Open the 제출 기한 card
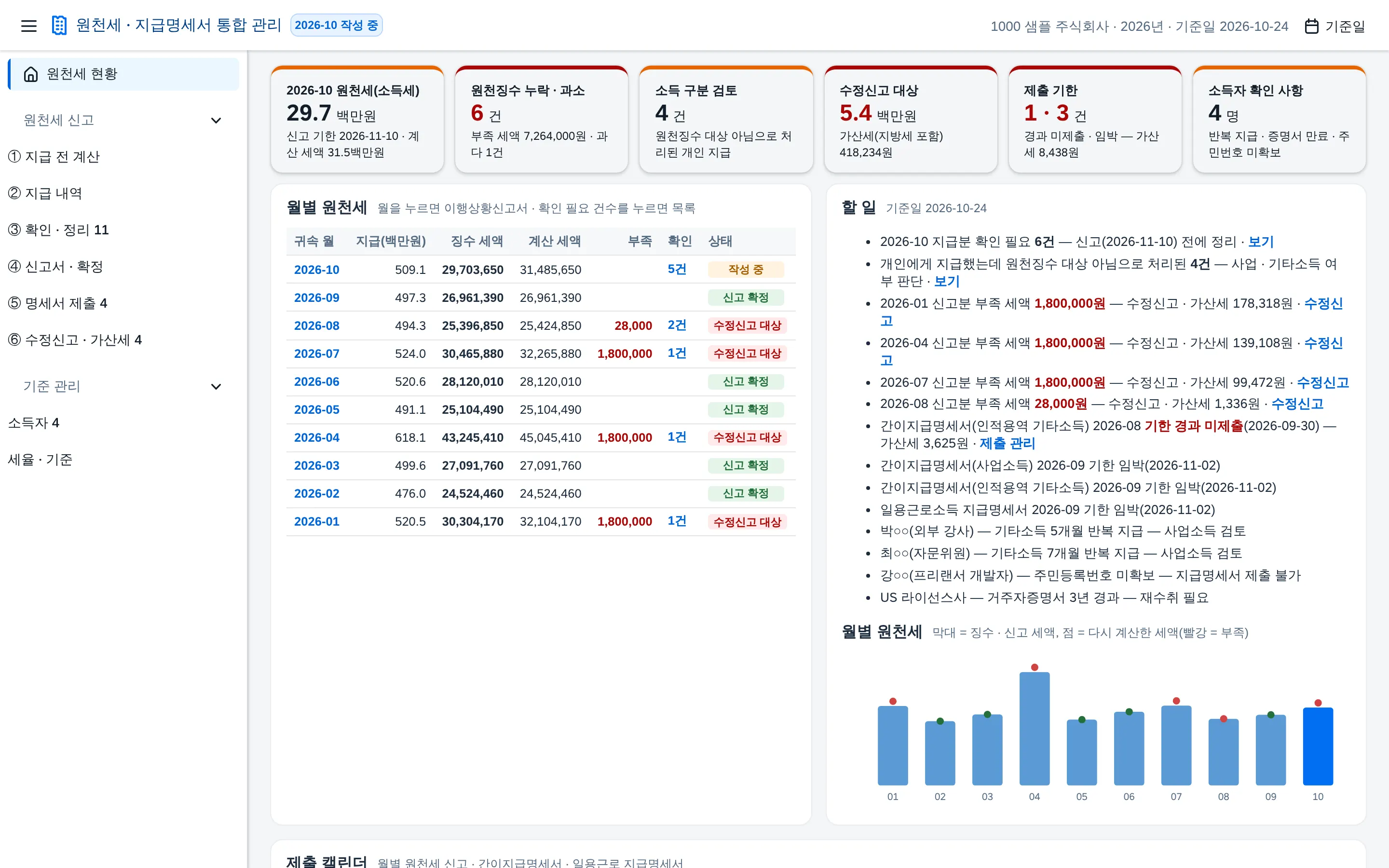 point(1094,120)
